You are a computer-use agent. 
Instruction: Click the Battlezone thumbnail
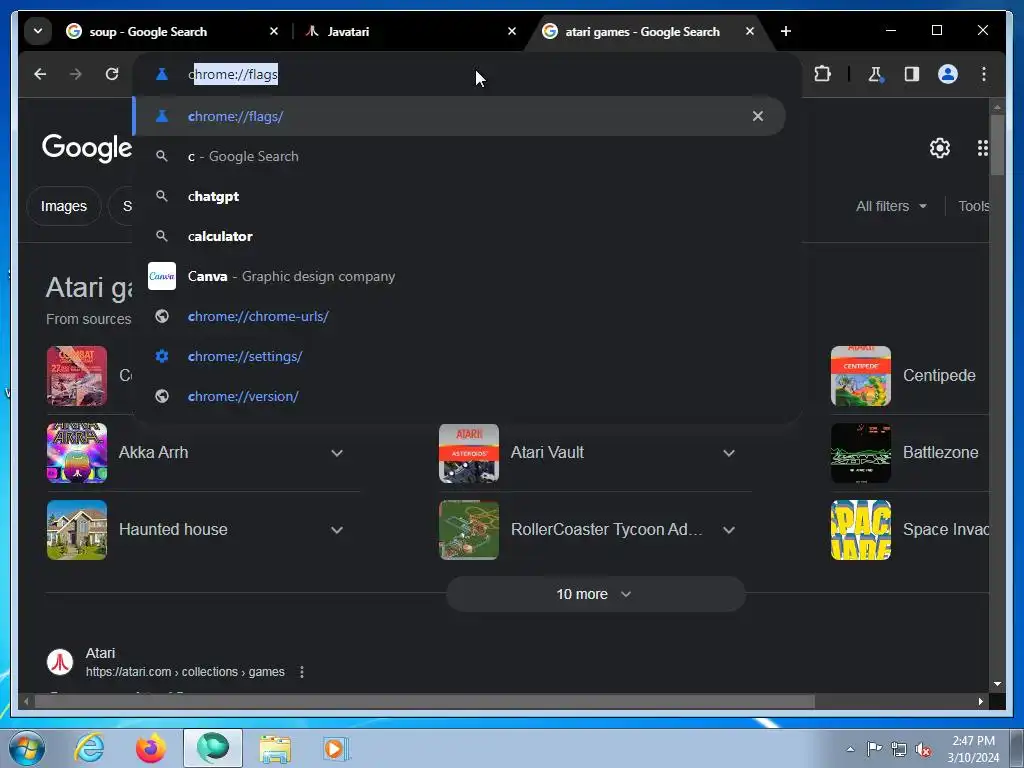point(861,453)
